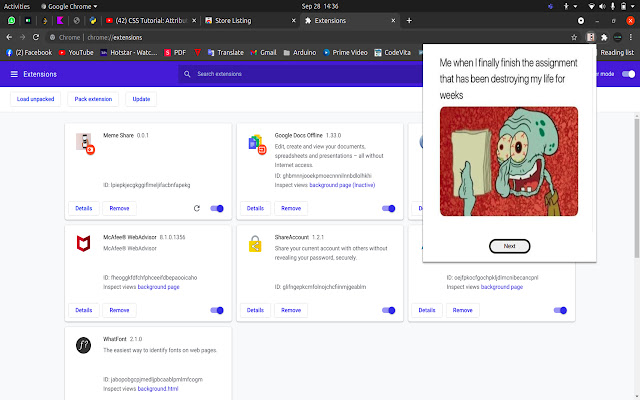Click the Squidward meme image
The height and width of the screenshot is (400, 640).
[509, 161]
